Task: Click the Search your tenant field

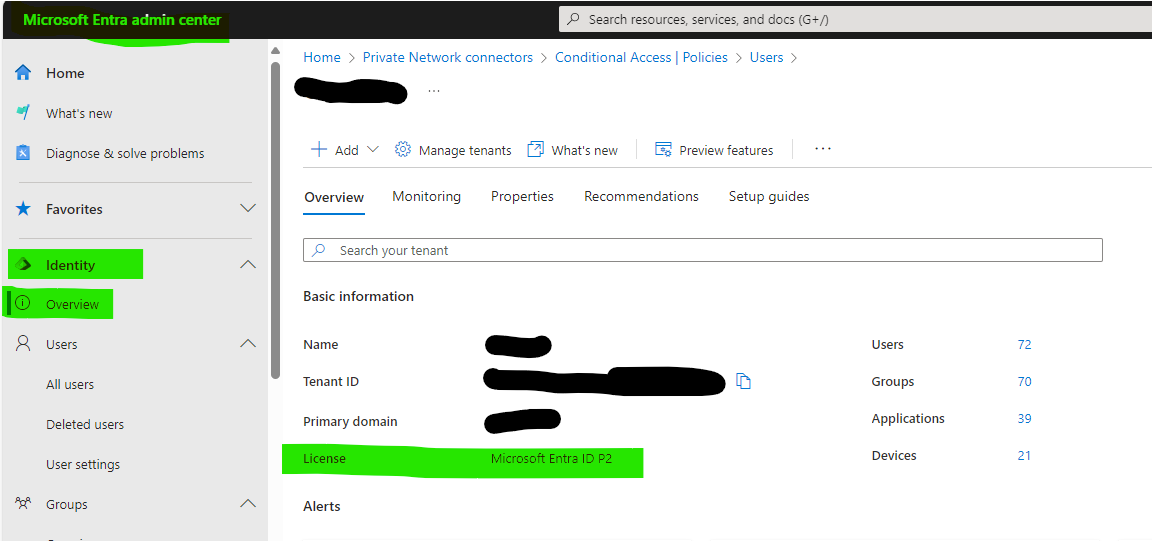Action: (702, 250)
